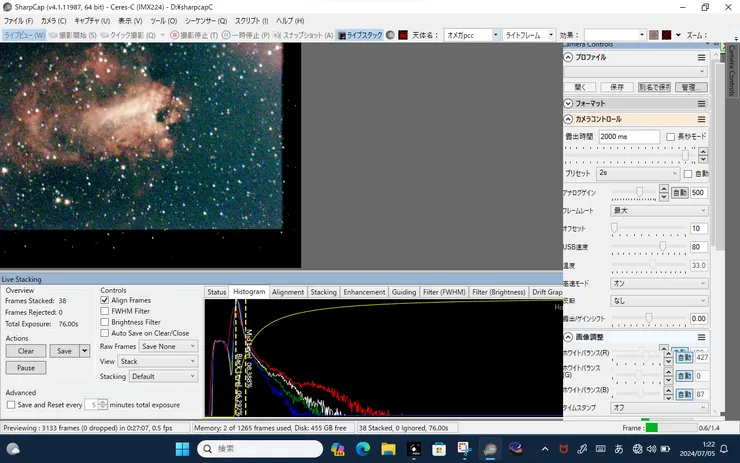The height and width of the screenshot is (463, 740).
Task: Open the カメラコントロール panel hamburger menu
Action: (x=702, y=120)
